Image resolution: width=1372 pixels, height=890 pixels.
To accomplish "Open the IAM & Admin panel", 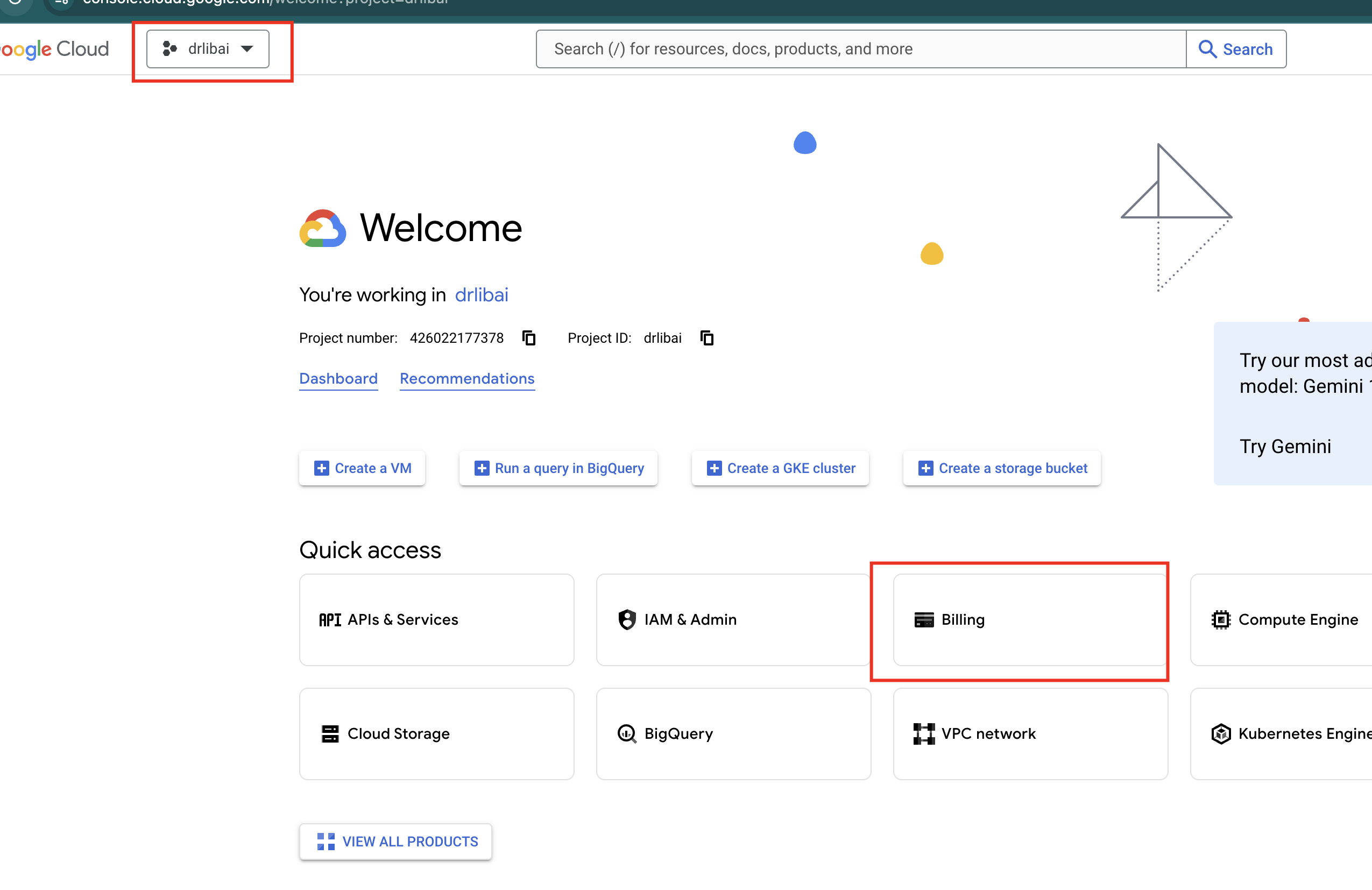I will pos(732,620).
